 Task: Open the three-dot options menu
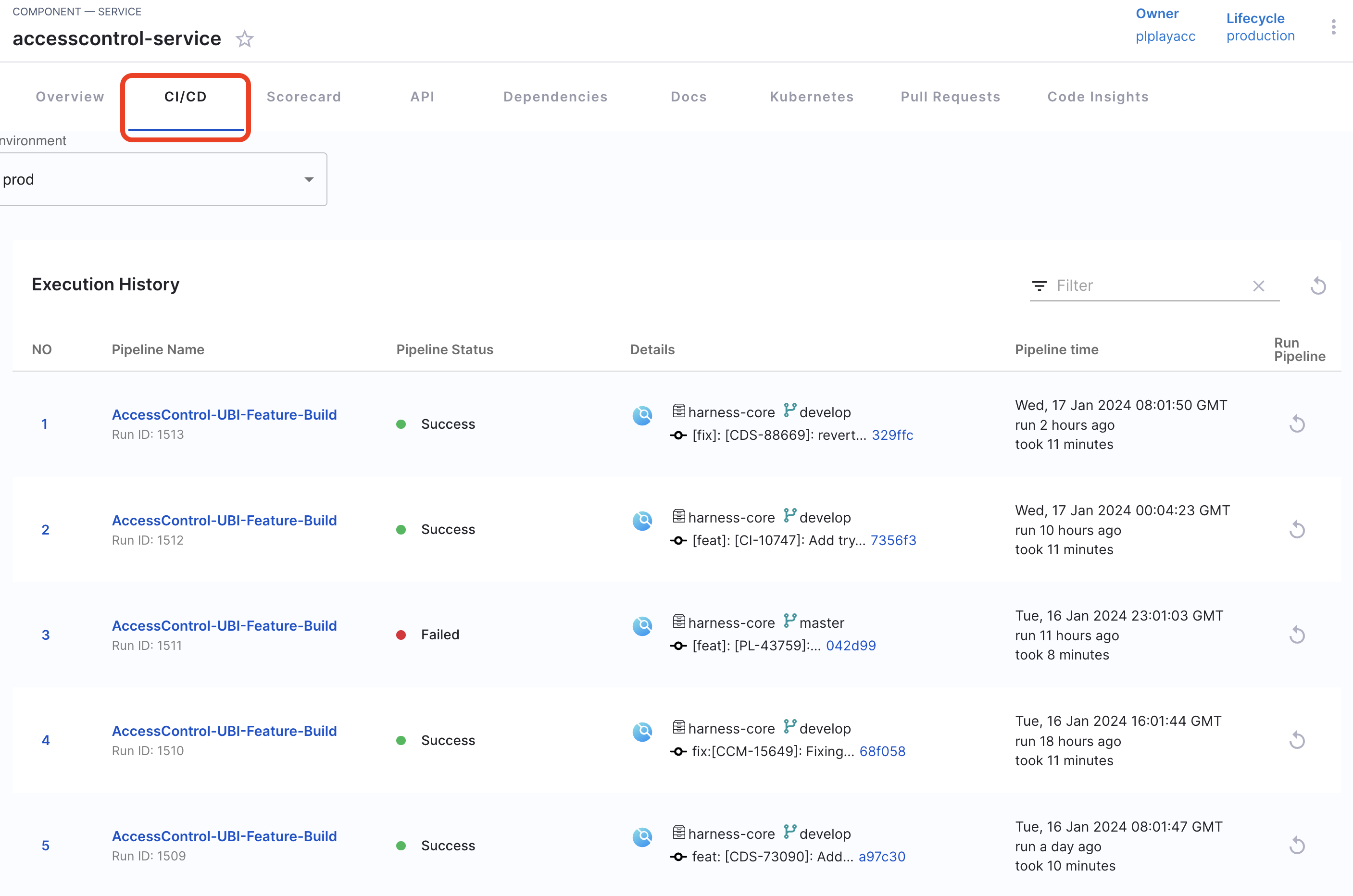(1333, 27)
